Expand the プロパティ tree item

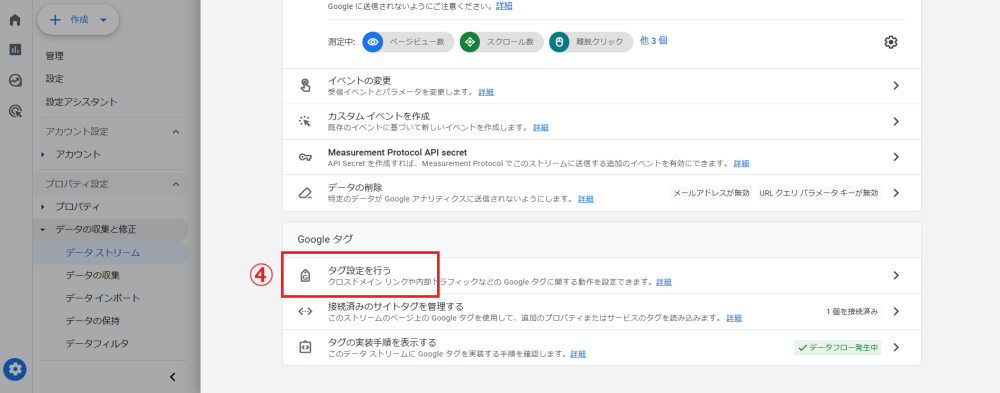tap(43, 207)
